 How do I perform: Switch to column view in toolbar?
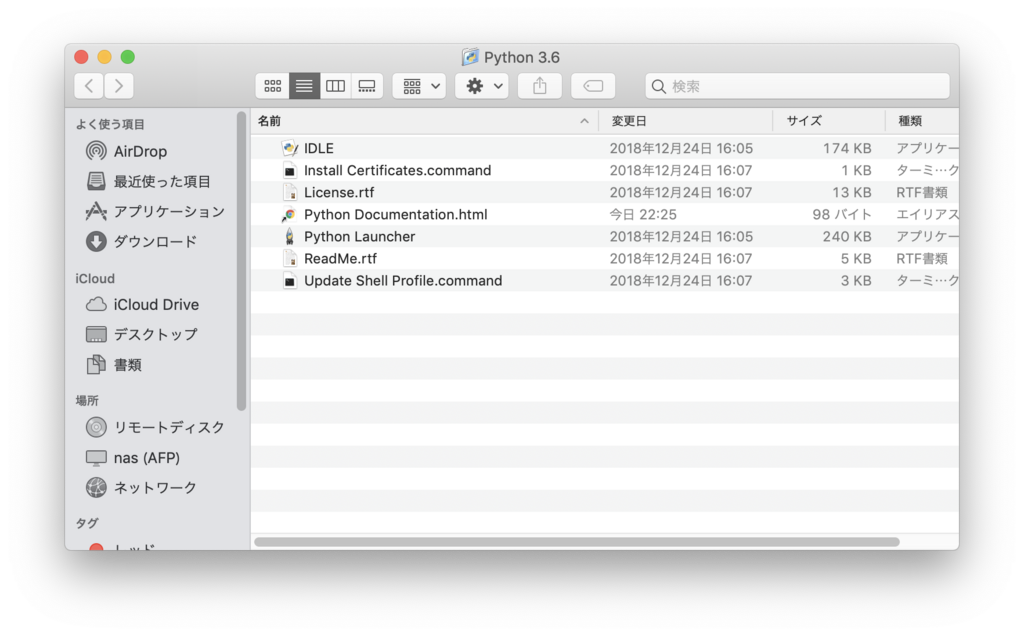[x=336, y=86]
